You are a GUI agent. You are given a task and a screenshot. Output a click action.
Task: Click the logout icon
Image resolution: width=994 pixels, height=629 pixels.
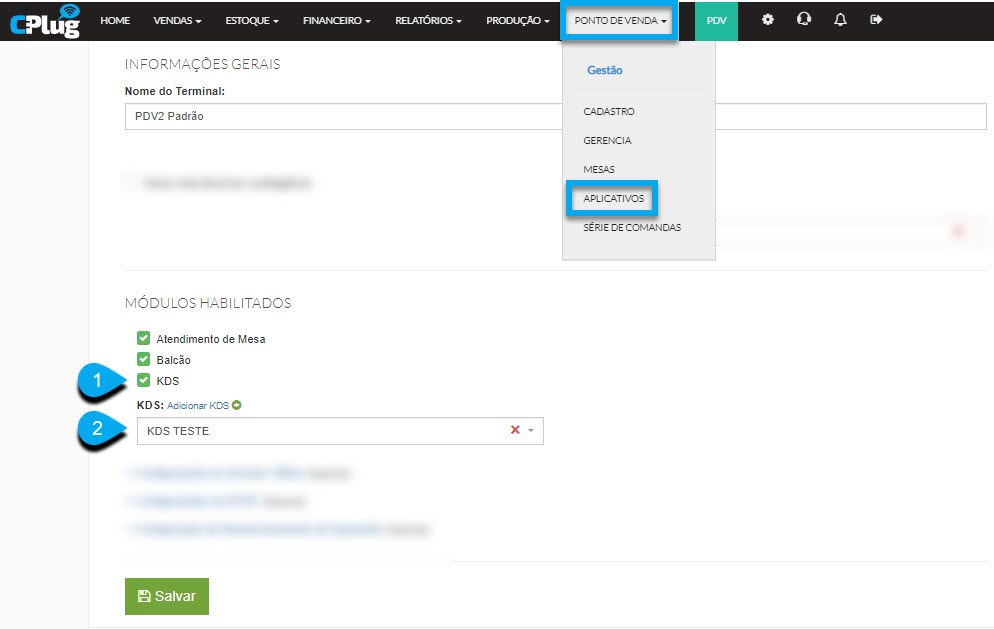point(876,20)
